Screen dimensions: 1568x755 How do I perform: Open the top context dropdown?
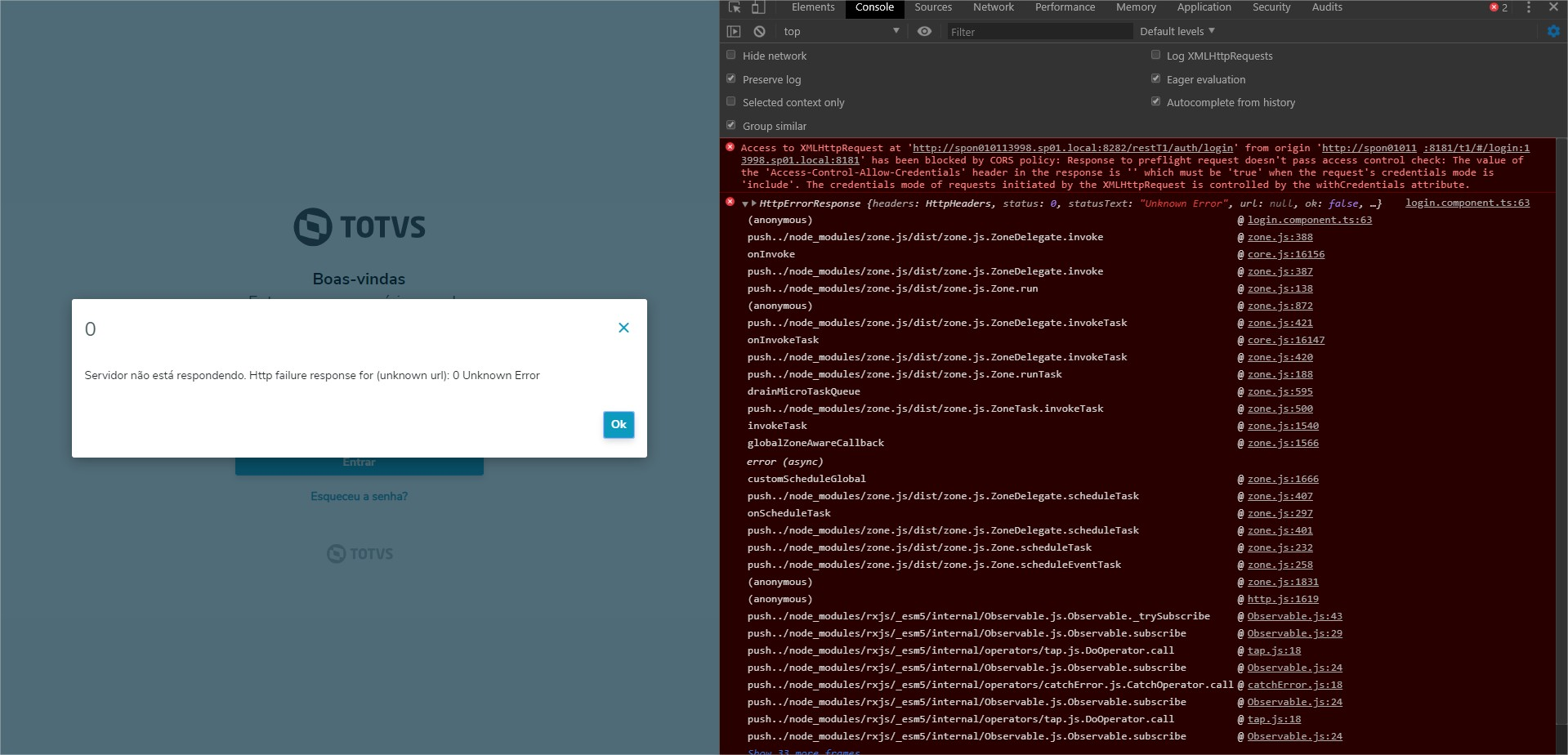[841, 31]
